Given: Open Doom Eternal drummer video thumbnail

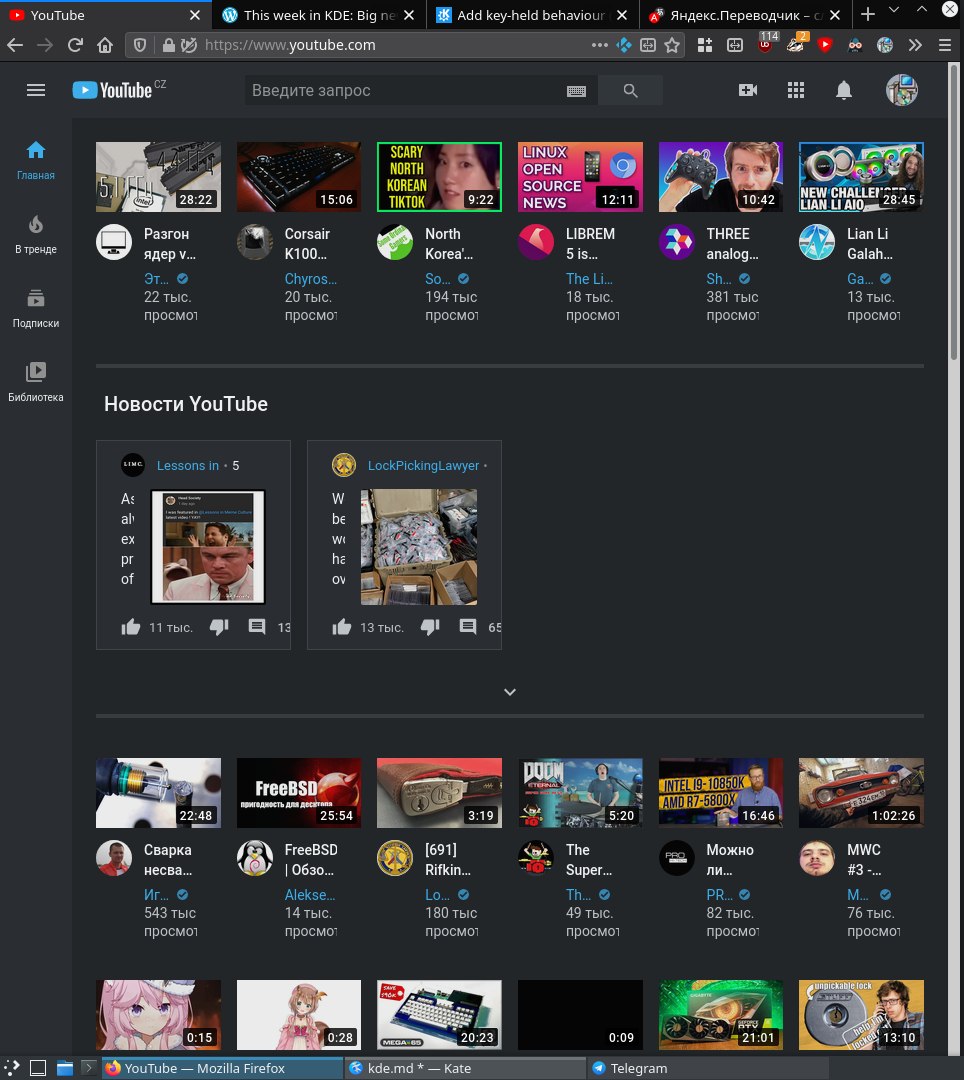Looking at the screenshot, I should coord(580,793).
